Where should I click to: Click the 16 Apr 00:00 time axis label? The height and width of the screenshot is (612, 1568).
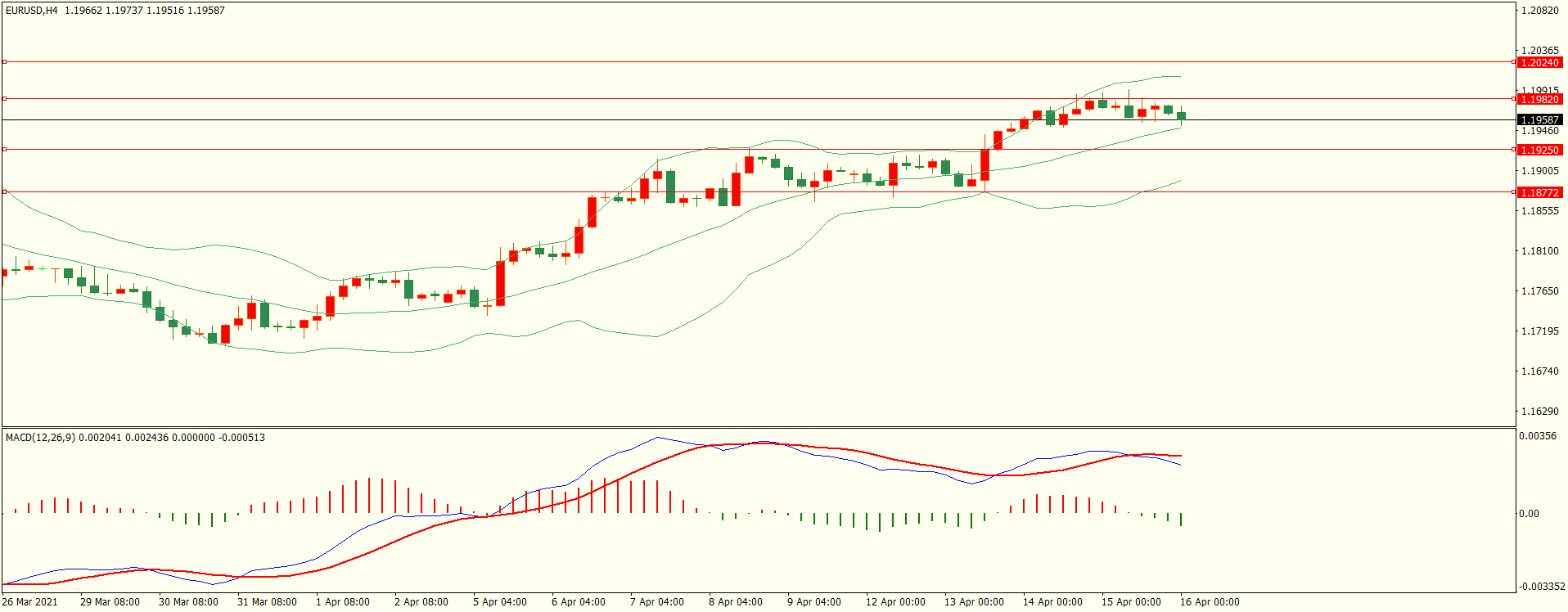(1209, 602)
